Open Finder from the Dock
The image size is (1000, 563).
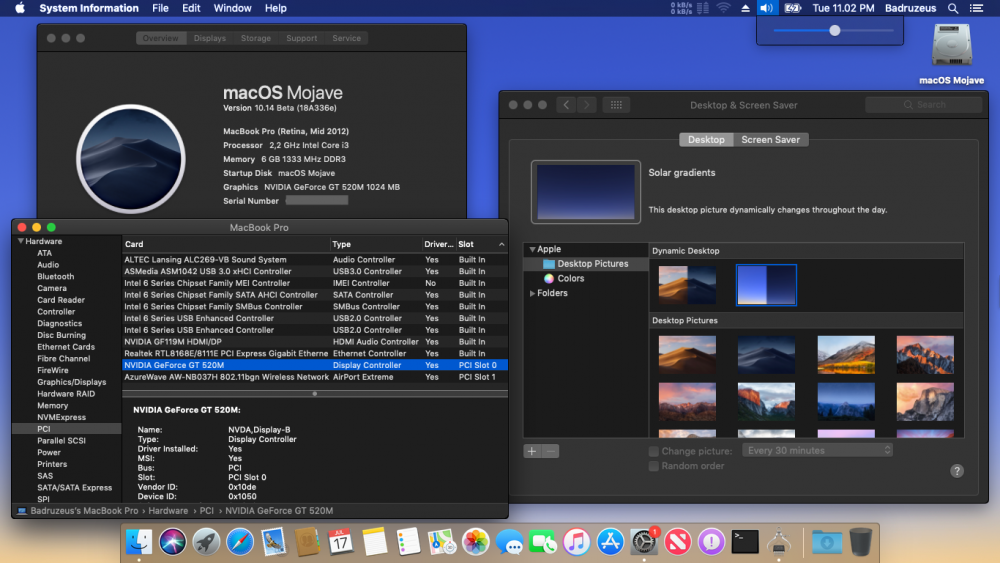(138, 541)
